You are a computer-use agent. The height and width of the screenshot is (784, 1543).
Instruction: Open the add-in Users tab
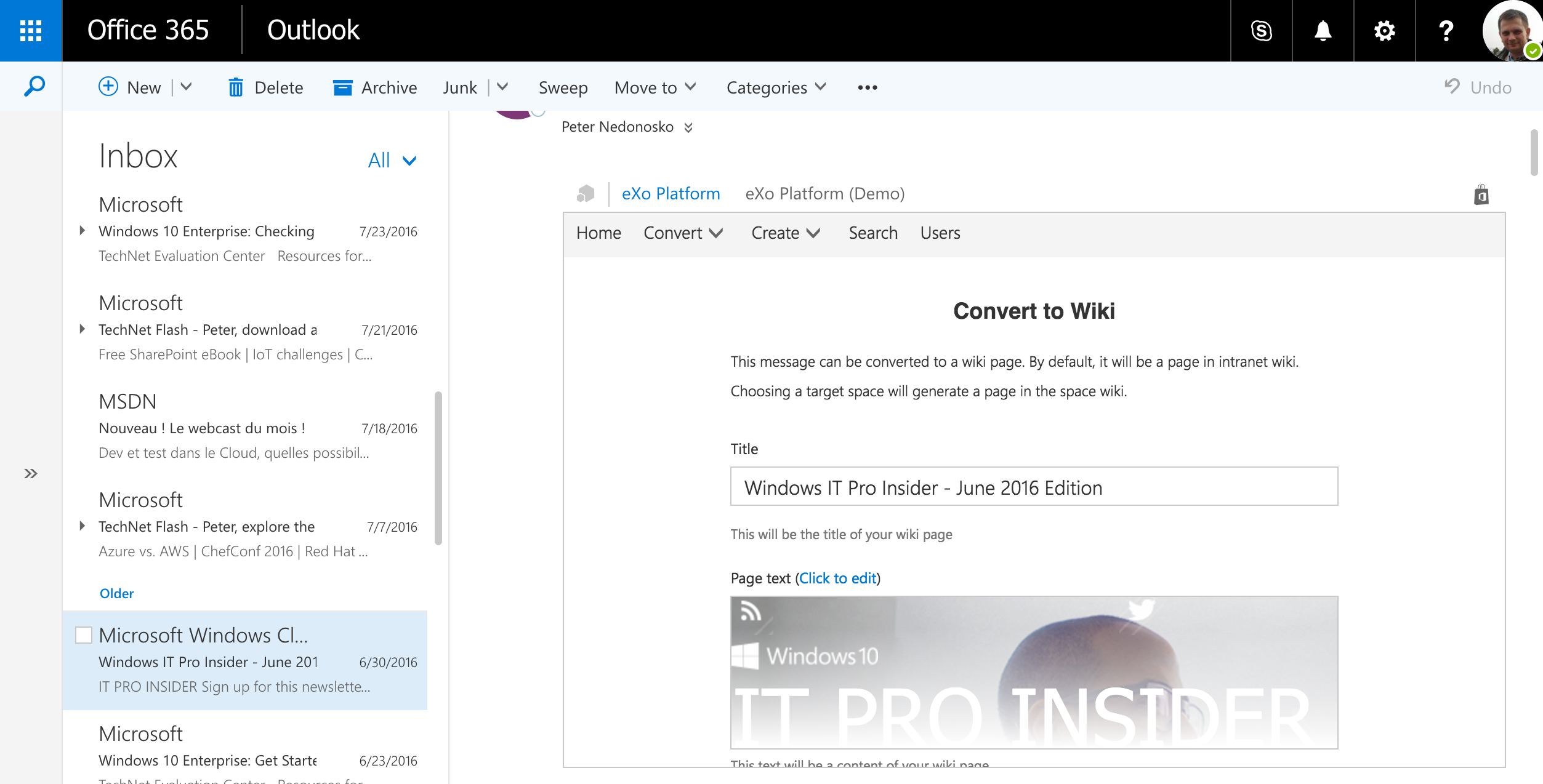click(x=940, y=233)
